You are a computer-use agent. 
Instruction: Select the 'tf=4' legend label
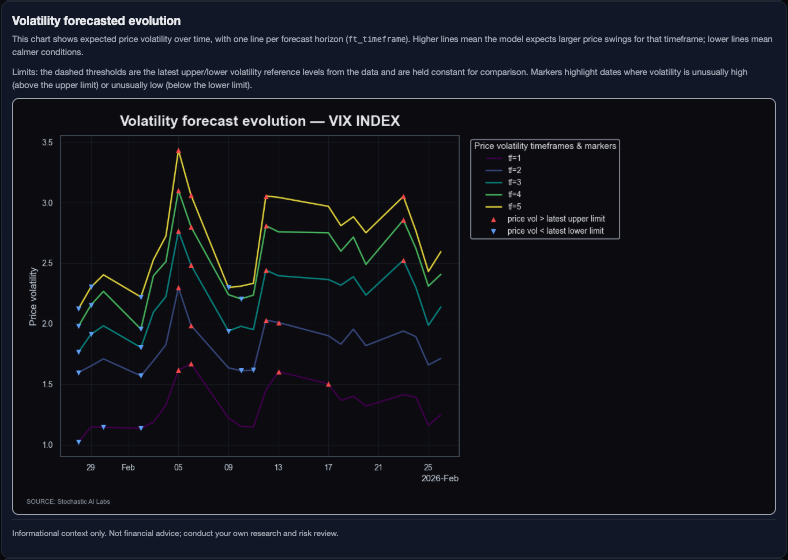click(514, 195)
